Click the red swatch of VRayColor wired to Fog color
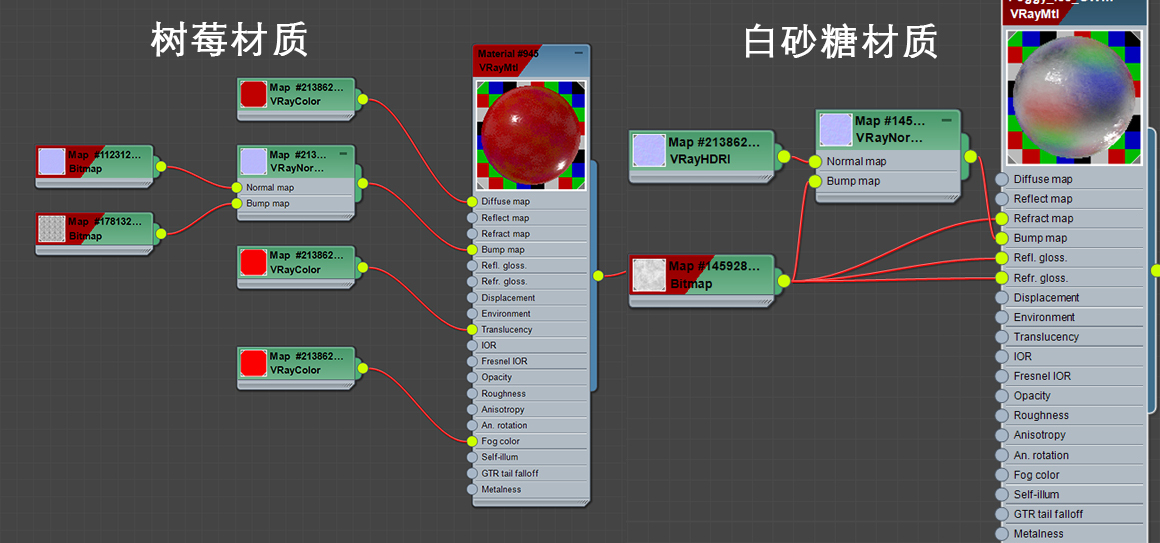Image resolution: width=1160 pixels, height=543 pixels. (254, 362)
